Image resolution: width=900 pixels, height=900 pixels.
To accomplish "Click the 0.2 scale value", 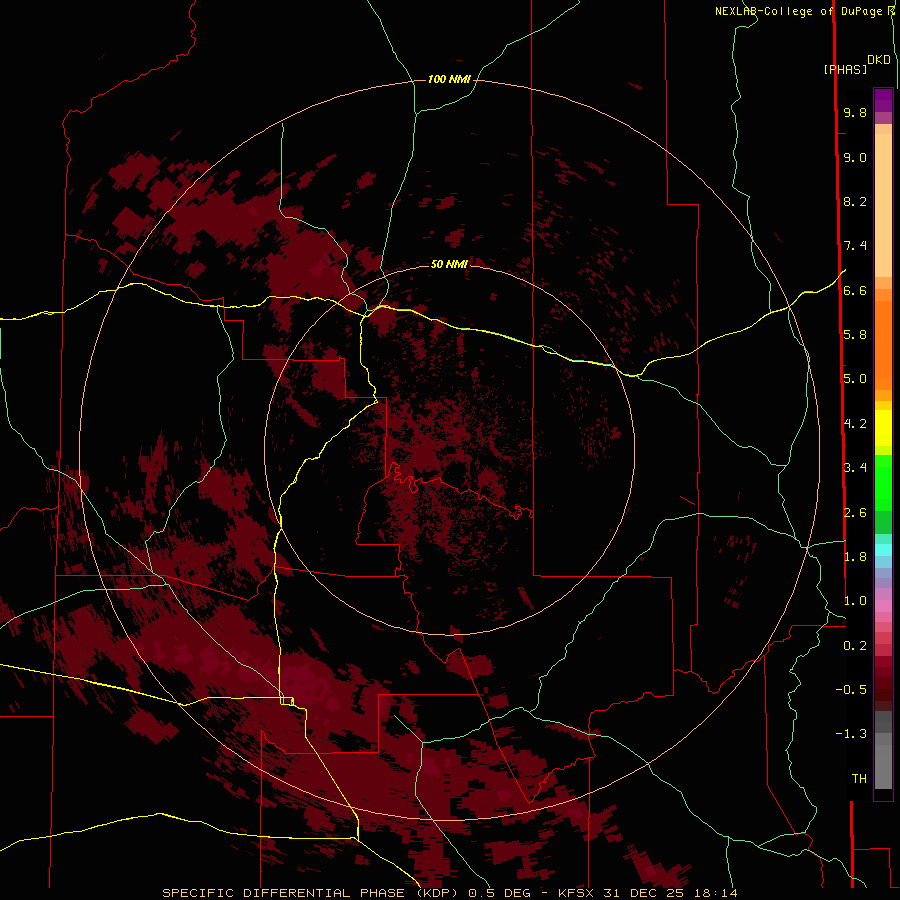I will tap(855, 646).
